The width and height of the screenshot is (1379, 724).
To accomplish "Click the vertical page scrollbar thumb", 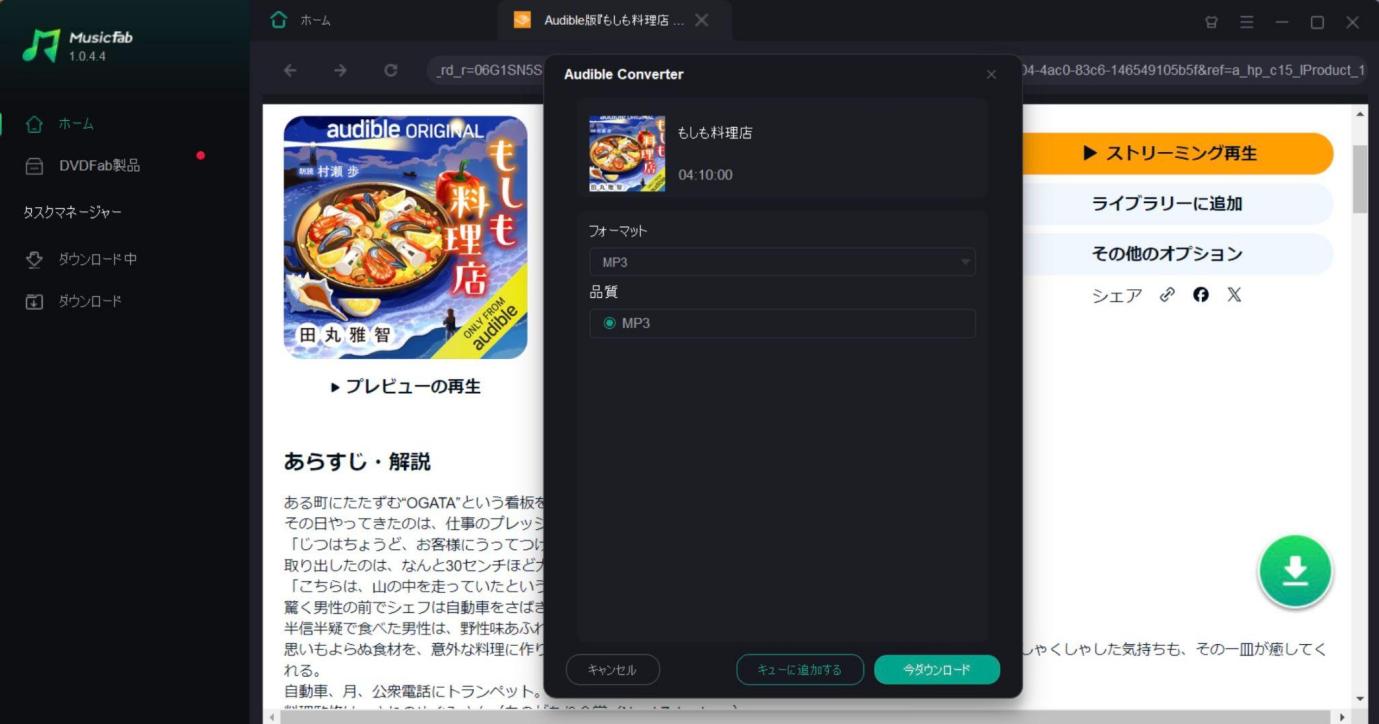I will (1359, 178).
